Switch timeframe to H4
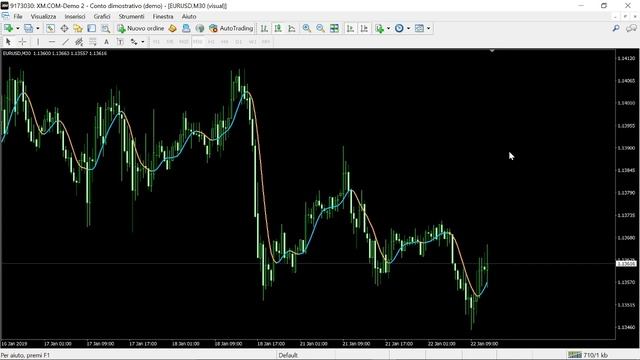640x360 pixels. coord(224,42)
